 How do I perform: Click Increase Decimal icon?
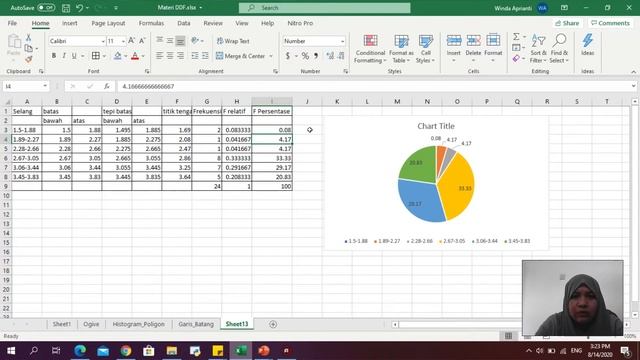330,56
